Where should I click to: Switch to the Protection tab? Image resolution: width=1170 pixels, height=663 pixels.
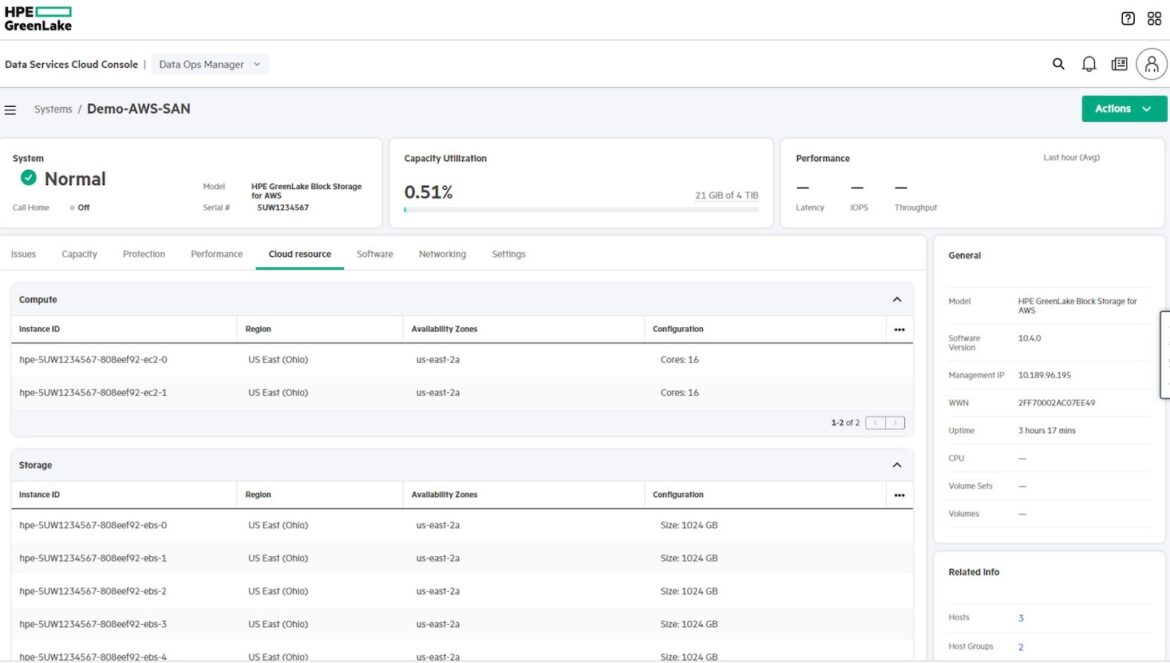pos(144,254)
